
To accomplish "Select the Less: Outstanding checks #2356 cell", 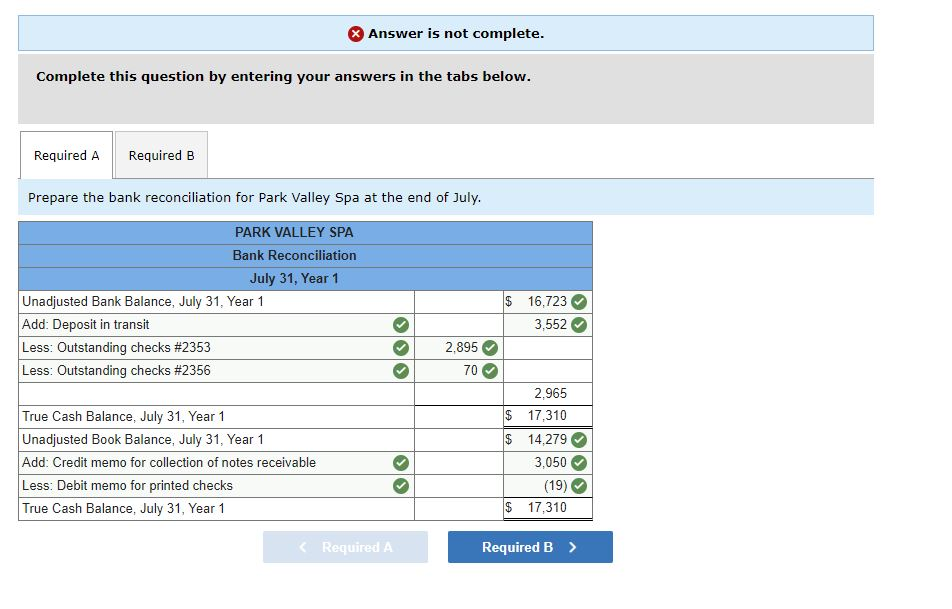I will click(216, 370).
